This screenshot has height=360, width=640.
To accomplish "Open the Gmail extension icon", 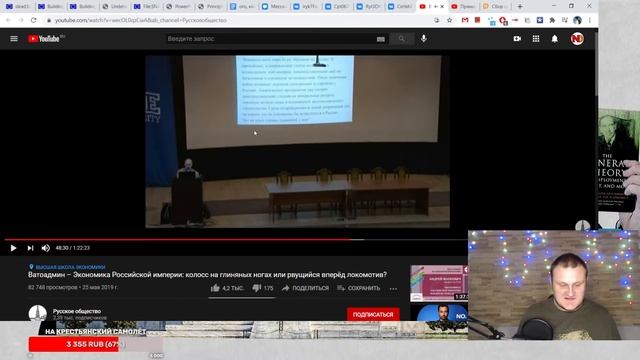I will [x=465, y=20].
